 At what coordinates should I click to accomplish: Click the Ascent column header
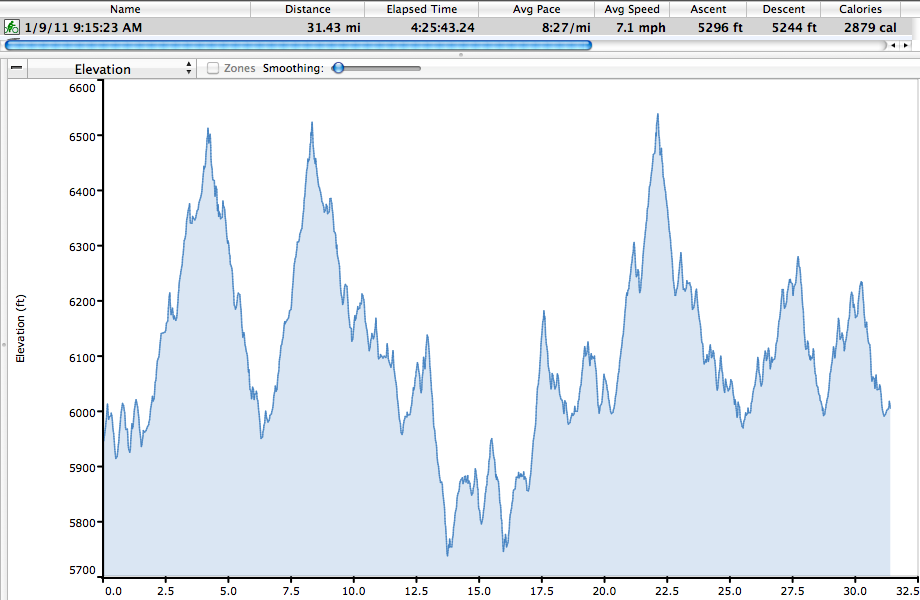pos(708,9)
